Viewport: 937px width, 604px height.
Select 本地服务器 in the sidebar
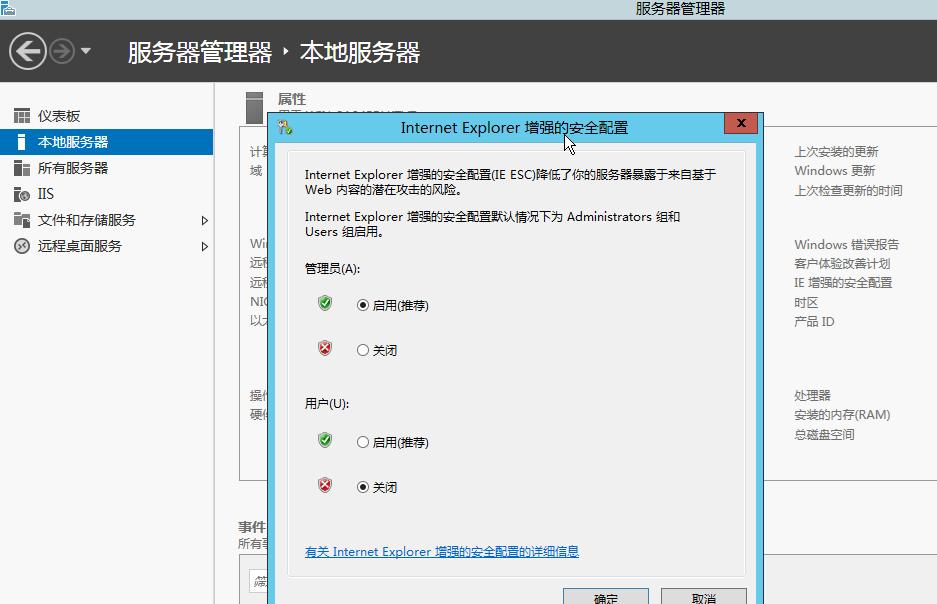(x=73, y=142)
